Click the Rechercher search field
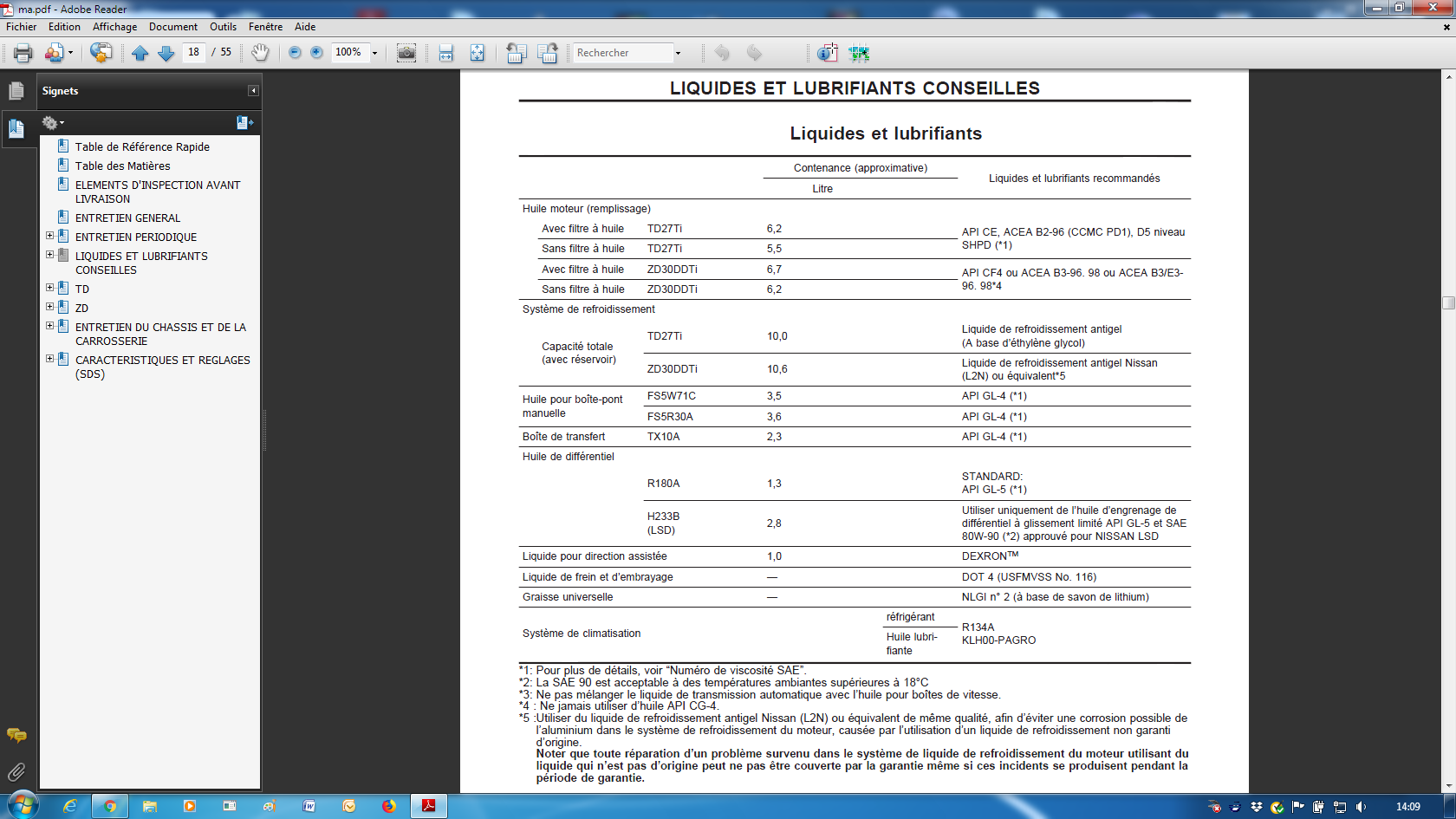 (623, 53)
